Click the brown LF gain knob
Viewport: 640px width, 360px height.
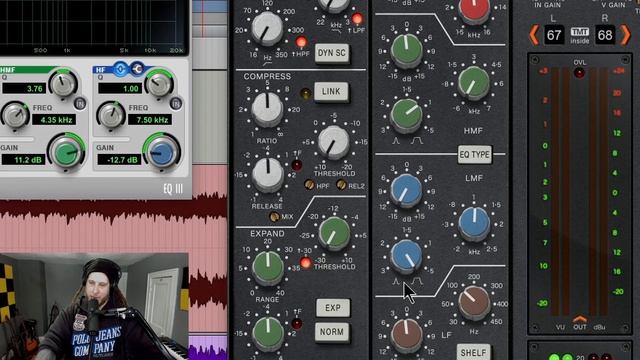[x=406, y=335]
